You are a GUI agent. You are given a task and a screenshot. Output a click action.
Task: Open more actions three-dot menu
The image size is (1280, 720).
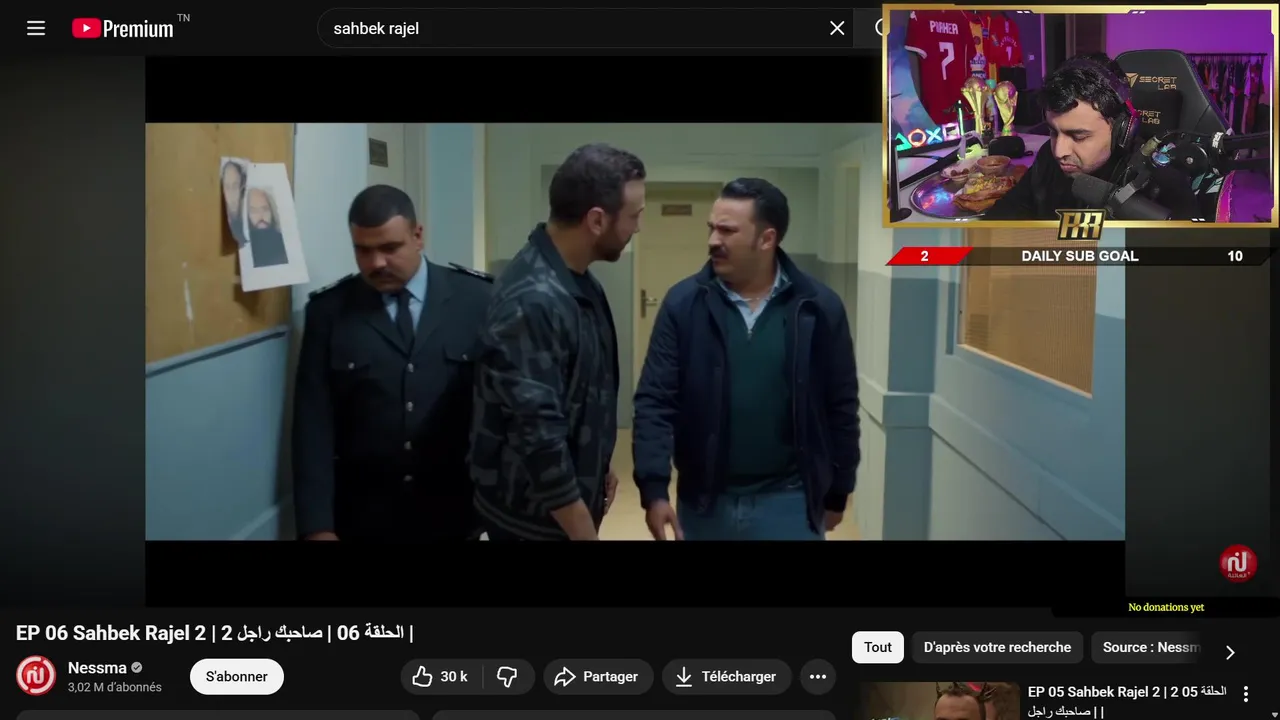pyautogui.click(x=818, y=677)
